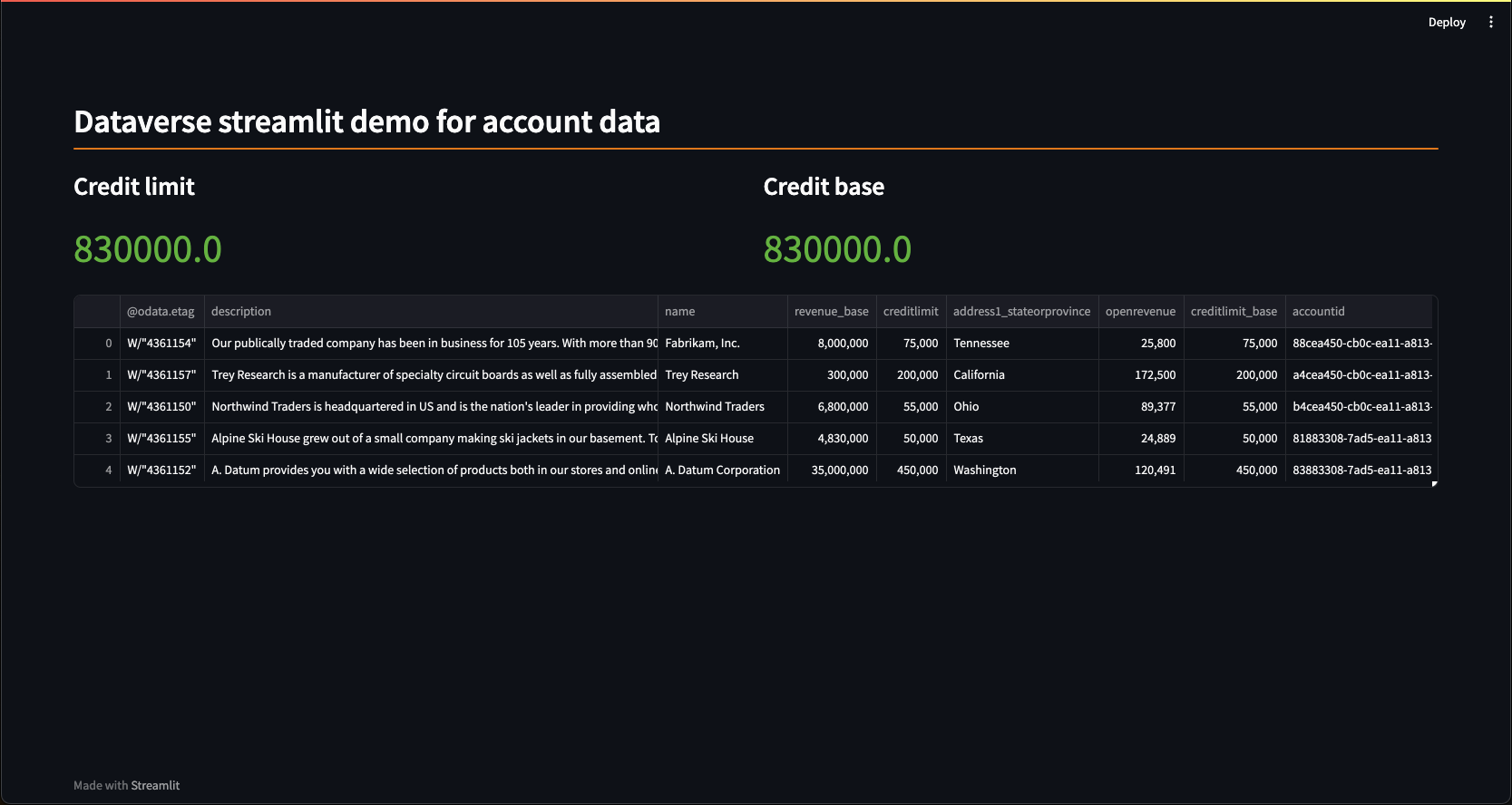Select the W/"4361150" etag cell
The image size is (1512, 805).
click(161, 407)
